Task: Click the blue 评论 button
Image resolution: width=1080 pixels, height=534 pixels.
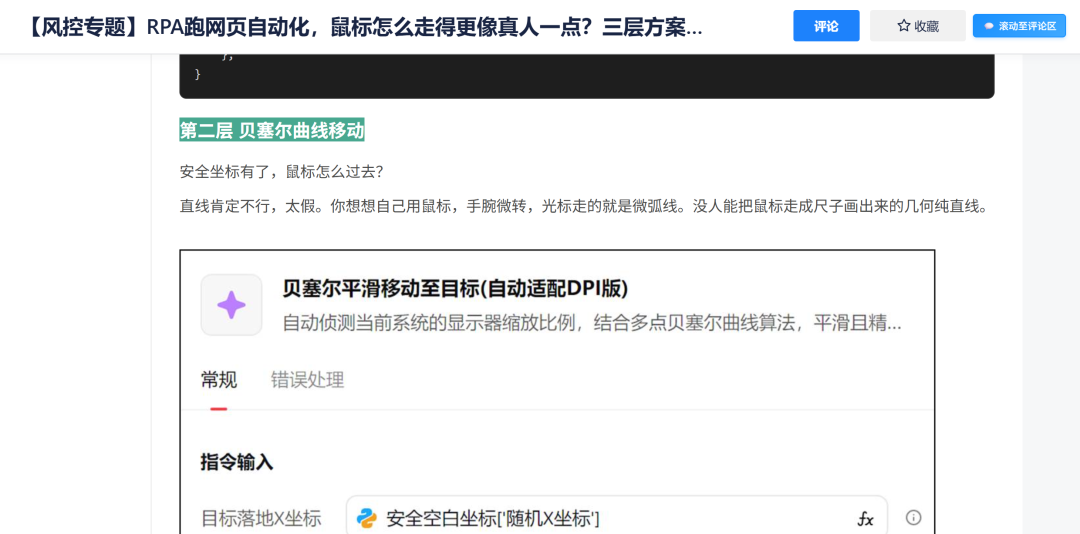Action: click(826, 26)
